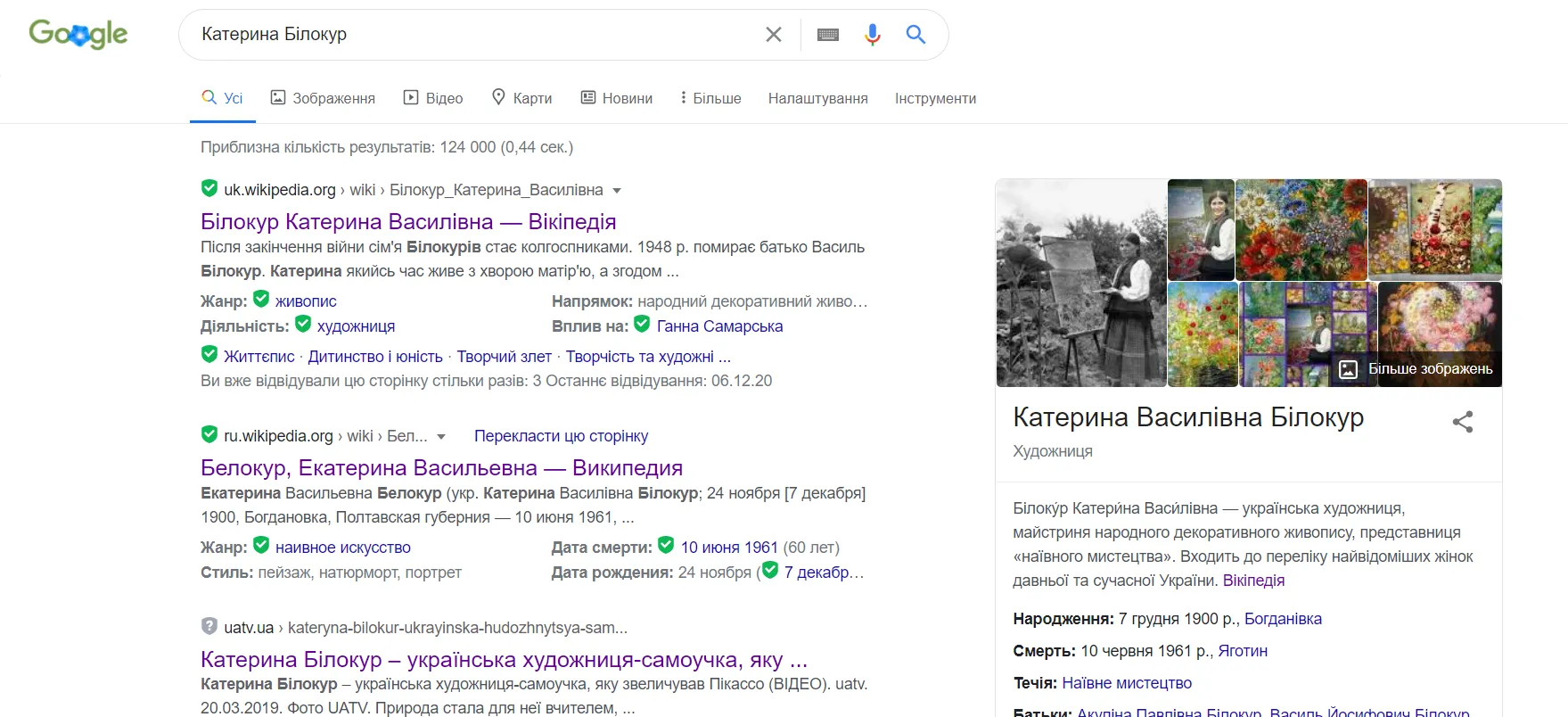Follow the Богданівка birthplace link
The height and width of the screenshot is (717, 1568).
coord(1283,619)
